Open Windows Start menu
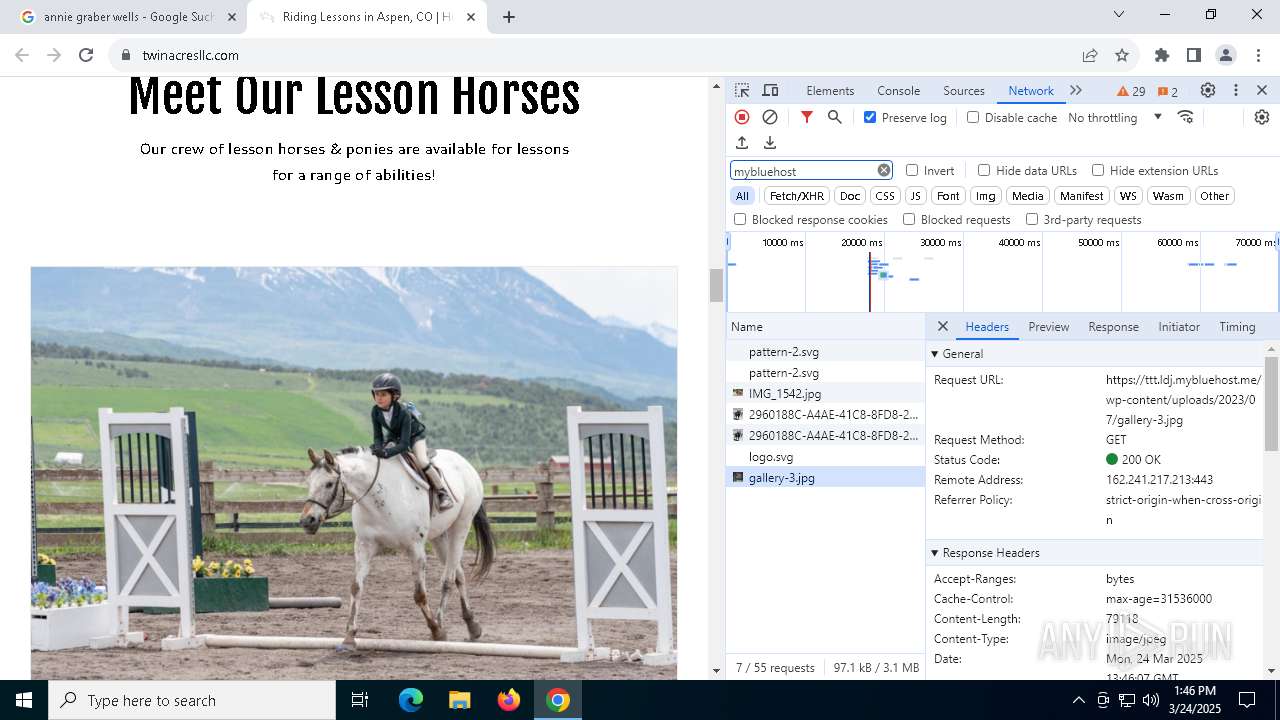Image resolution: width=1280 pixels, height=720 pixels. 24,700
